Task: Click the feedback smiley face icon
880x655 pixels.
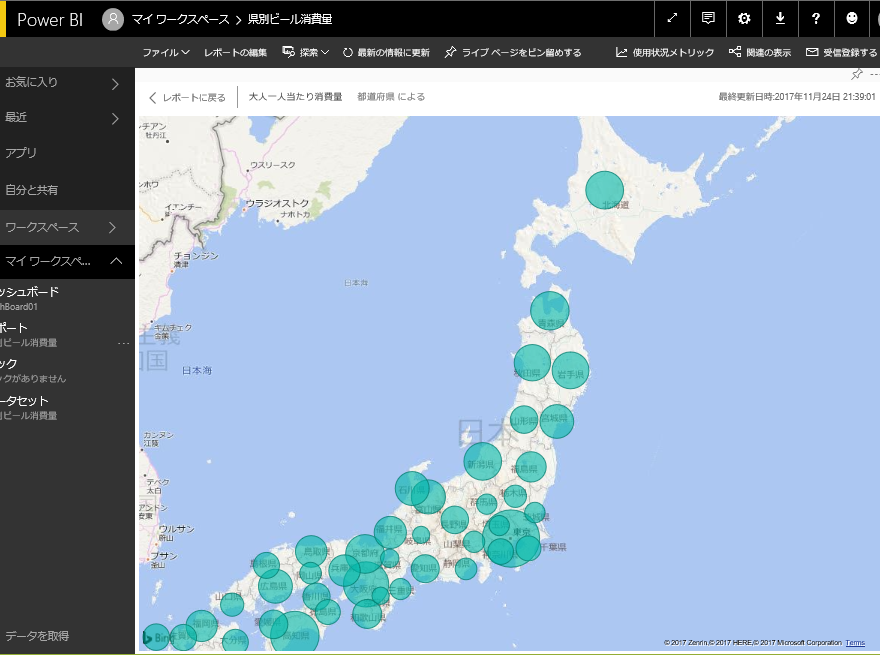Action: 852,18
